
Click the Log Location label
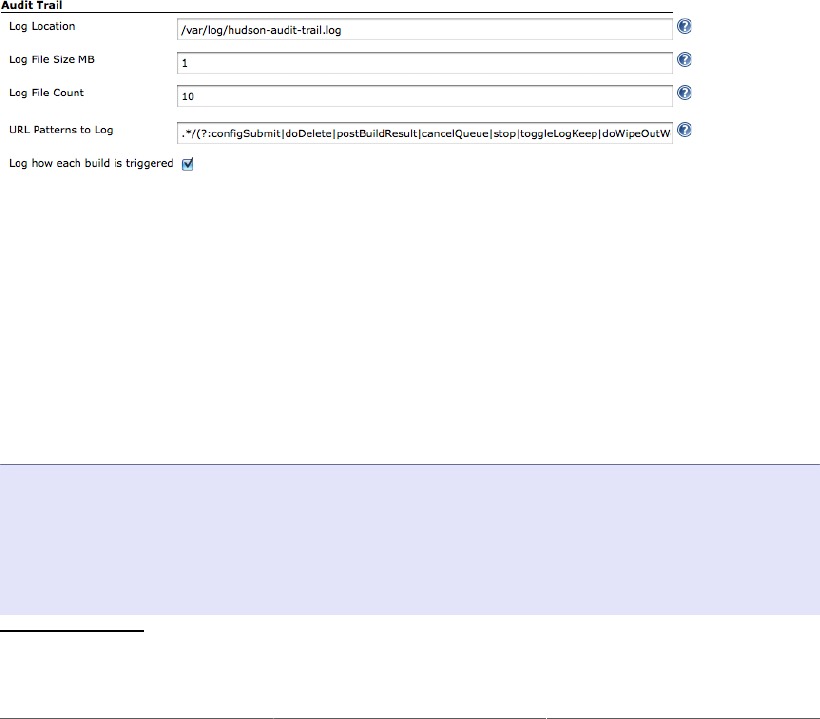pos(42,26)
